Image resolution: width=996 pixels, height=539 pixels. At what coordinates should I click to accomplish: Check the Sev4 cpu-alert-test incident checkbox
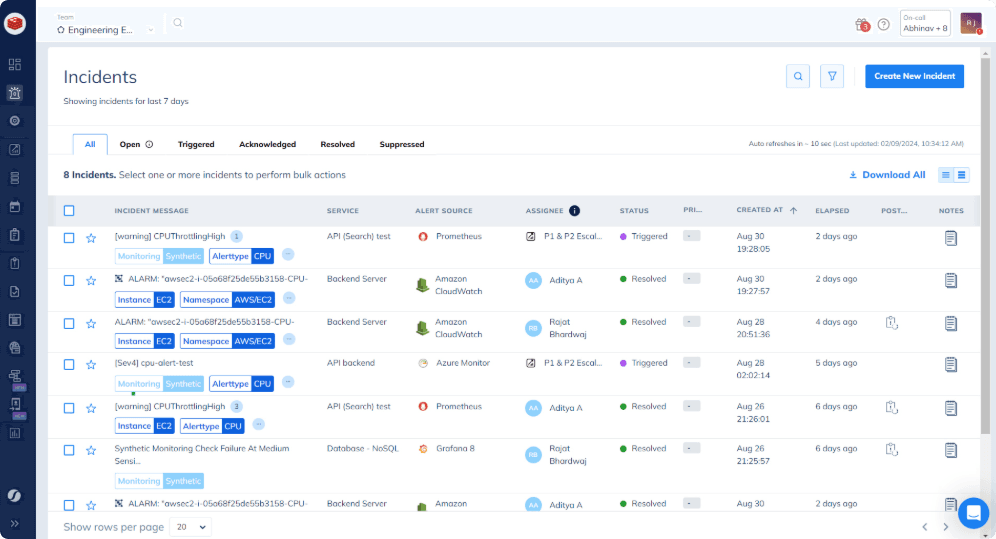69,365
